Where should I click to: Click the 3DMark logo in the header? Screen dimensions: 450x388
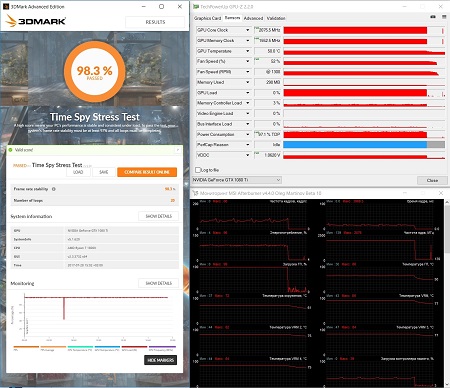pyautogui.click(x=36, y=21)
